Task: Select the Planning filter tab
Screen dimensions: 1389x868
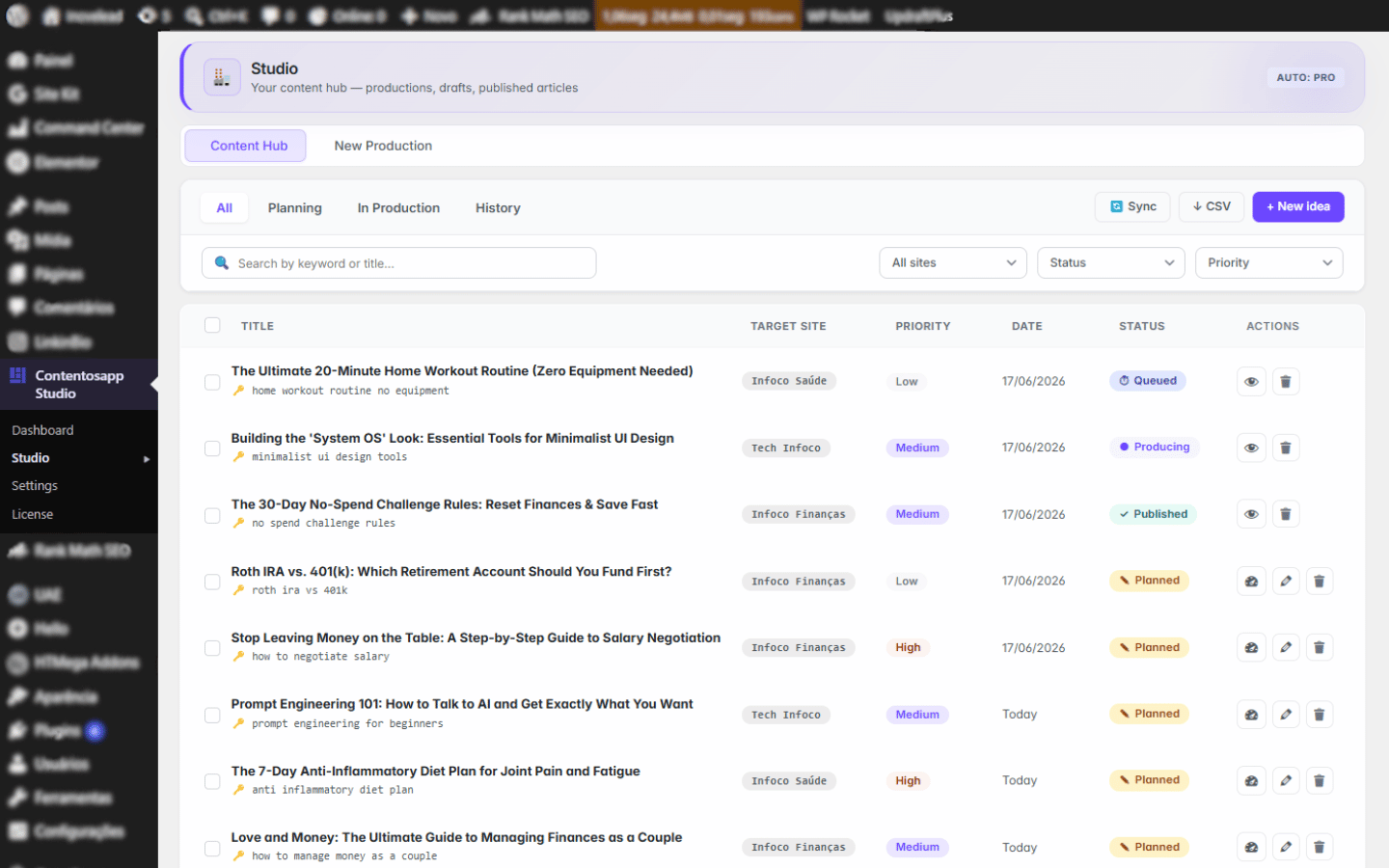Action: coord(295,208)
